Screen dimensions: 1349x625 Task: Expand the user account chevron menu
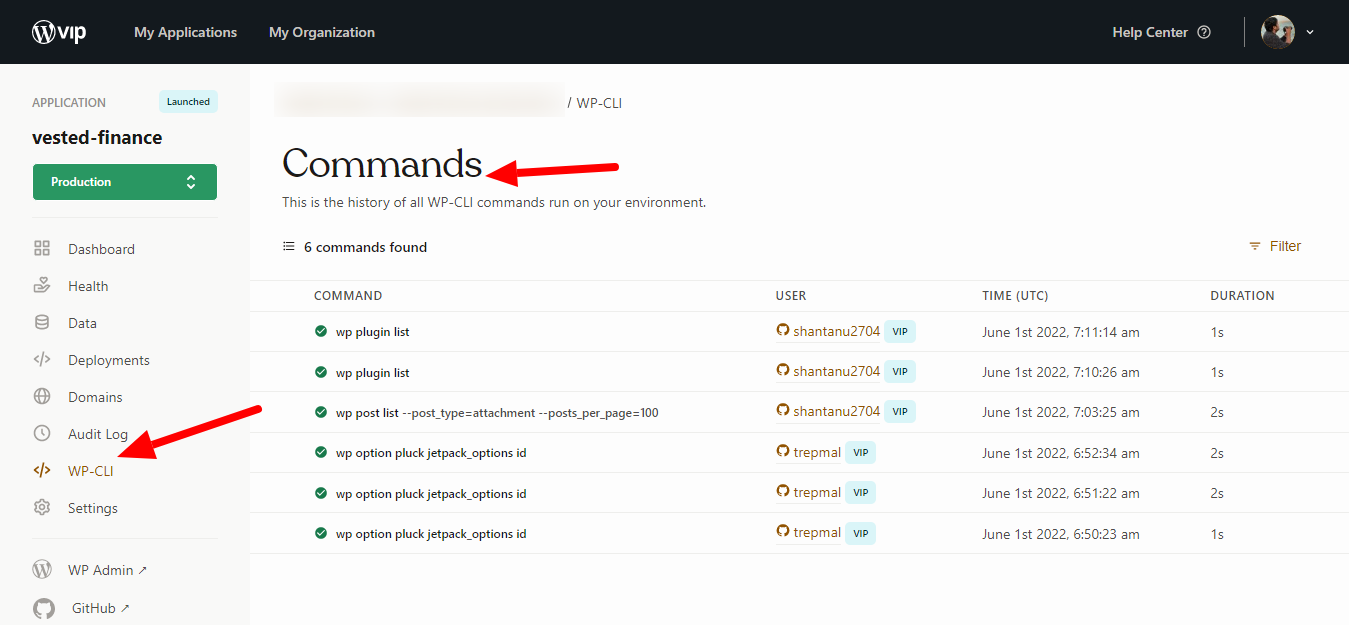[x=1310, y=32]
